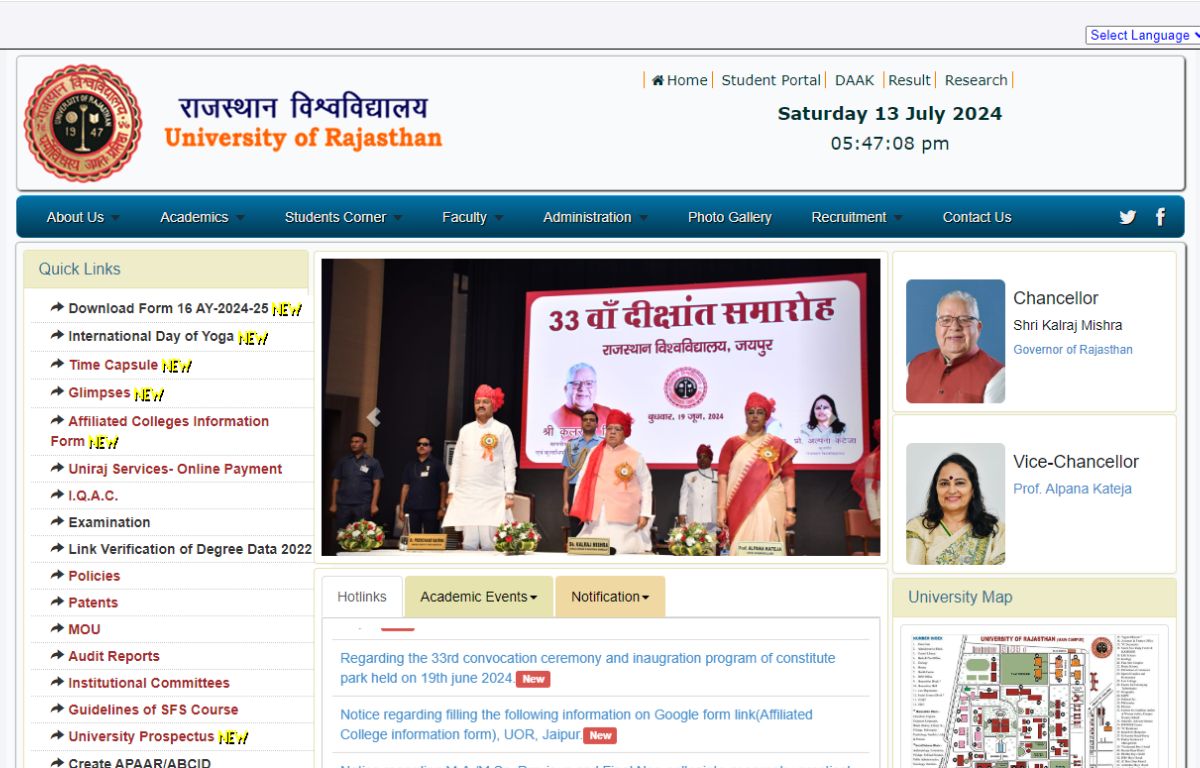1200x768 pixels.
Task: Open the Research link
Action: (x=976, y=80)
